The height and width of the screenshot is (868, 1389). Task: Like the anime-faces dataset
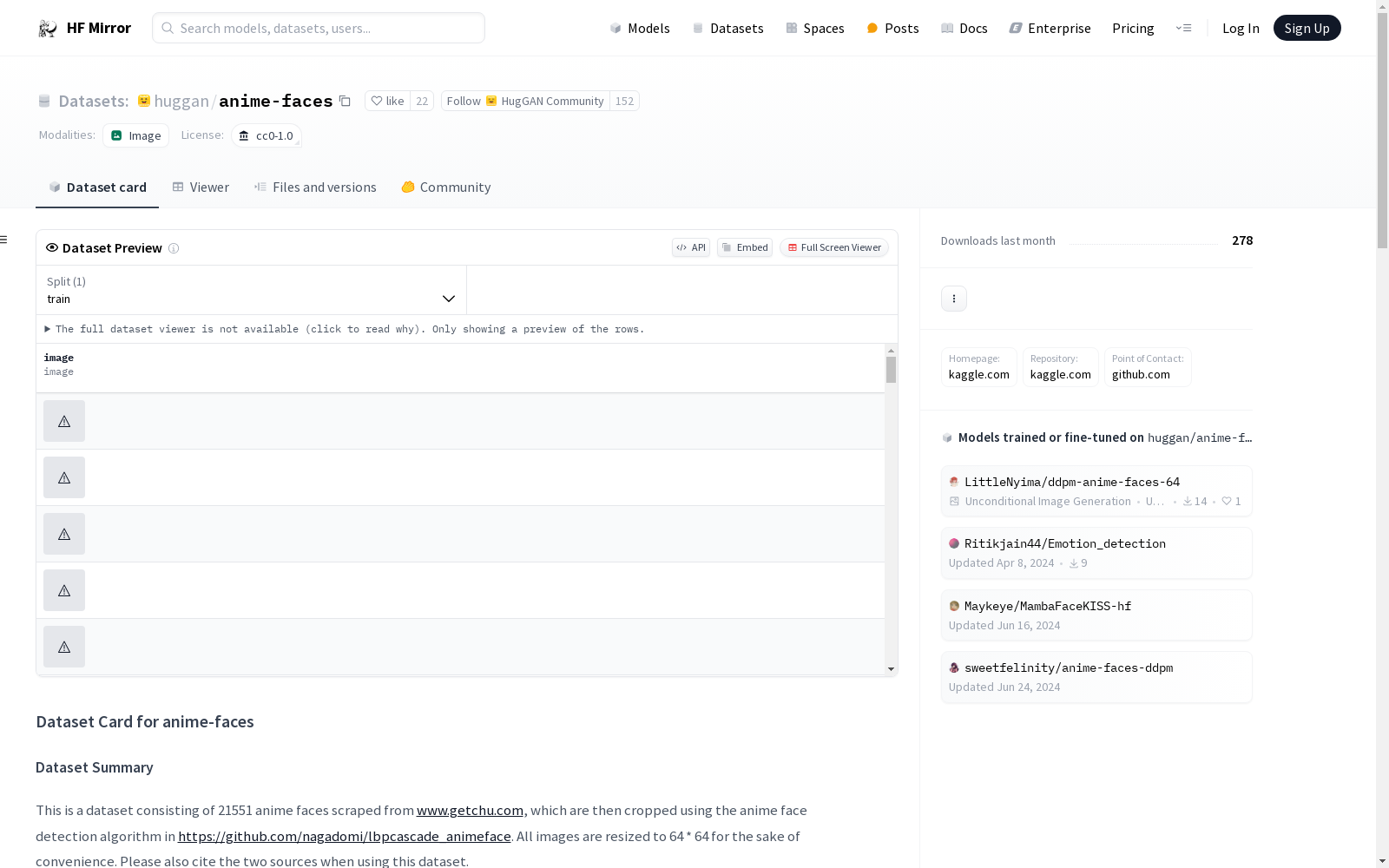click(x=387, y=101)
